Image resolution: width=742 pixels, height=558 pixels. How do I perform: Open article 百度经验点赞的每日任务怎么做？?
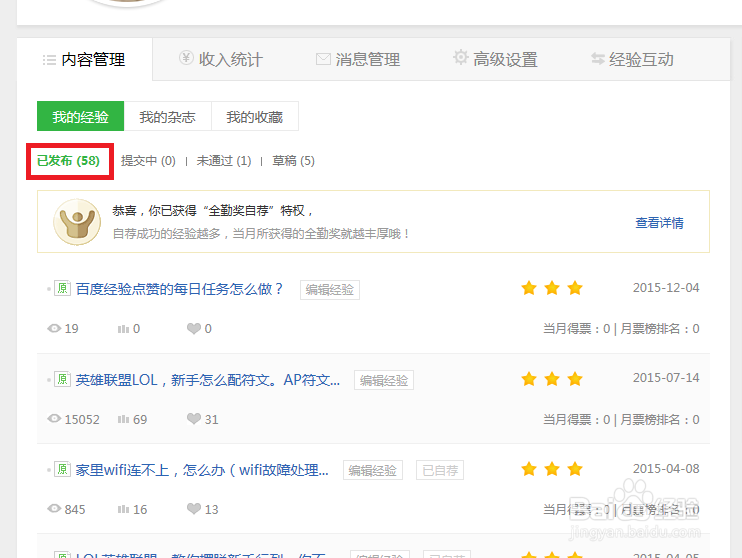[179, 289]
